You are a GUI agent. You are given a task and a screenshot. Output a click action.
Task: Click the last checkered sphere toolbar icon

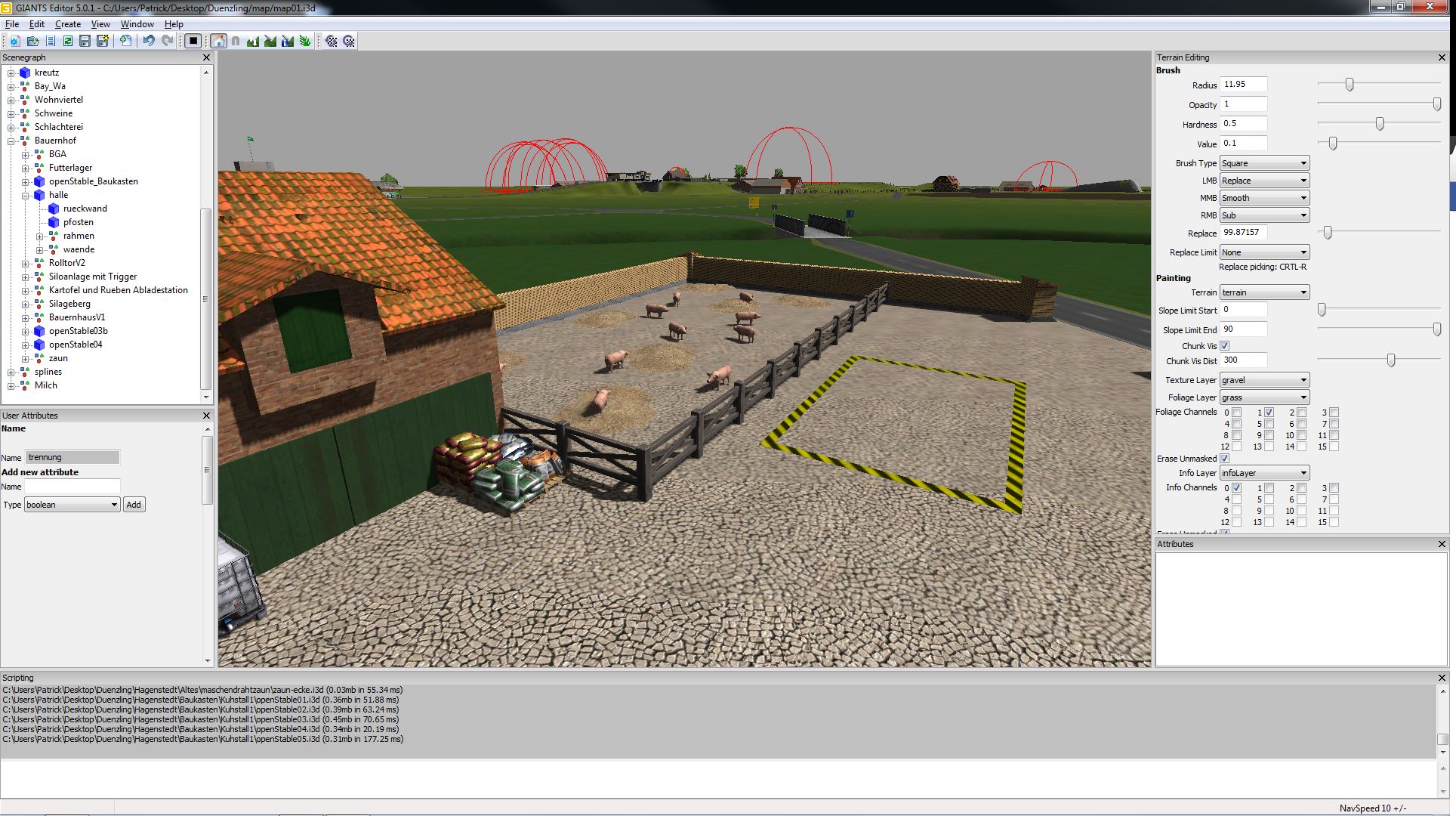[x=349, y=41]
